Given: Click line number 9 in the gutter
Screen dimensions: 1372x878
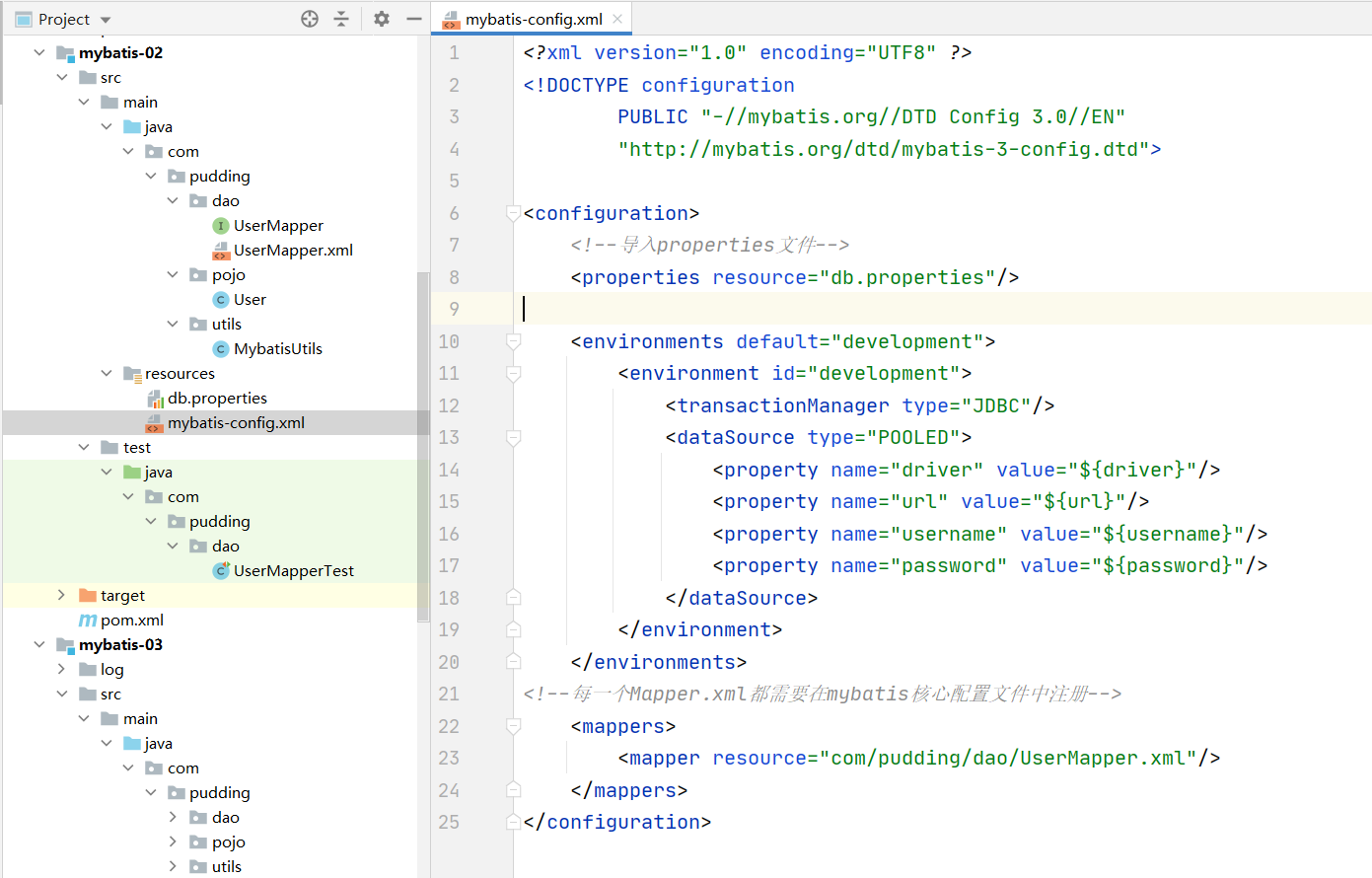Looking at the screenshot, I should coord(454,309).
